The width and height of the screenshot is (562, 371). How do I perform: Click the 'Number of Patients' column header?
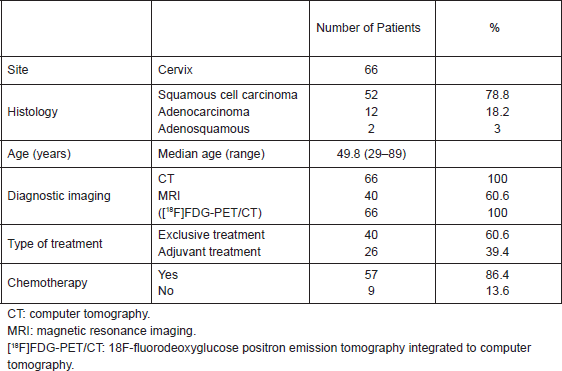coord(368,28)
